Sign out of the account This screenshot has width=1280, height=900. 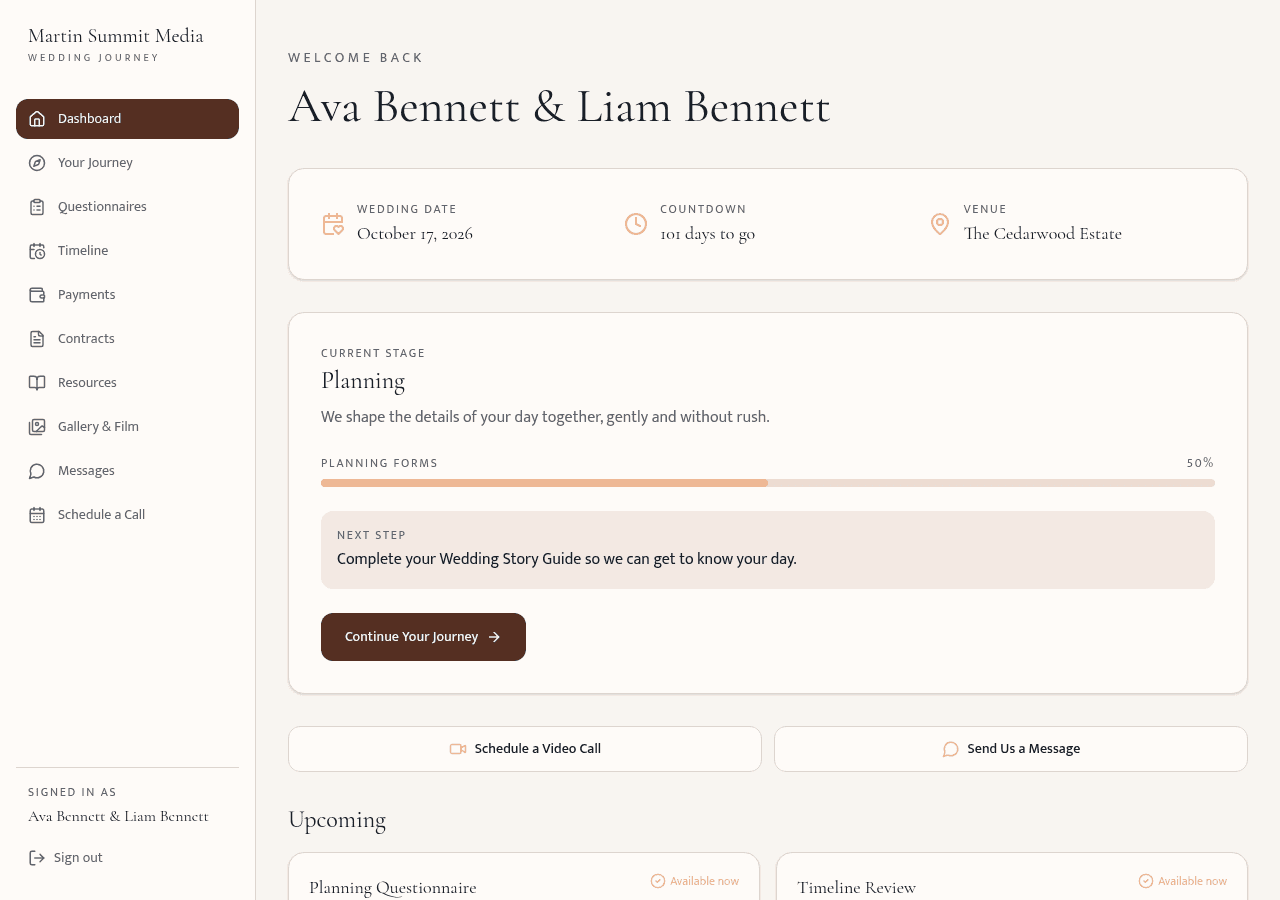coord(66,858)
